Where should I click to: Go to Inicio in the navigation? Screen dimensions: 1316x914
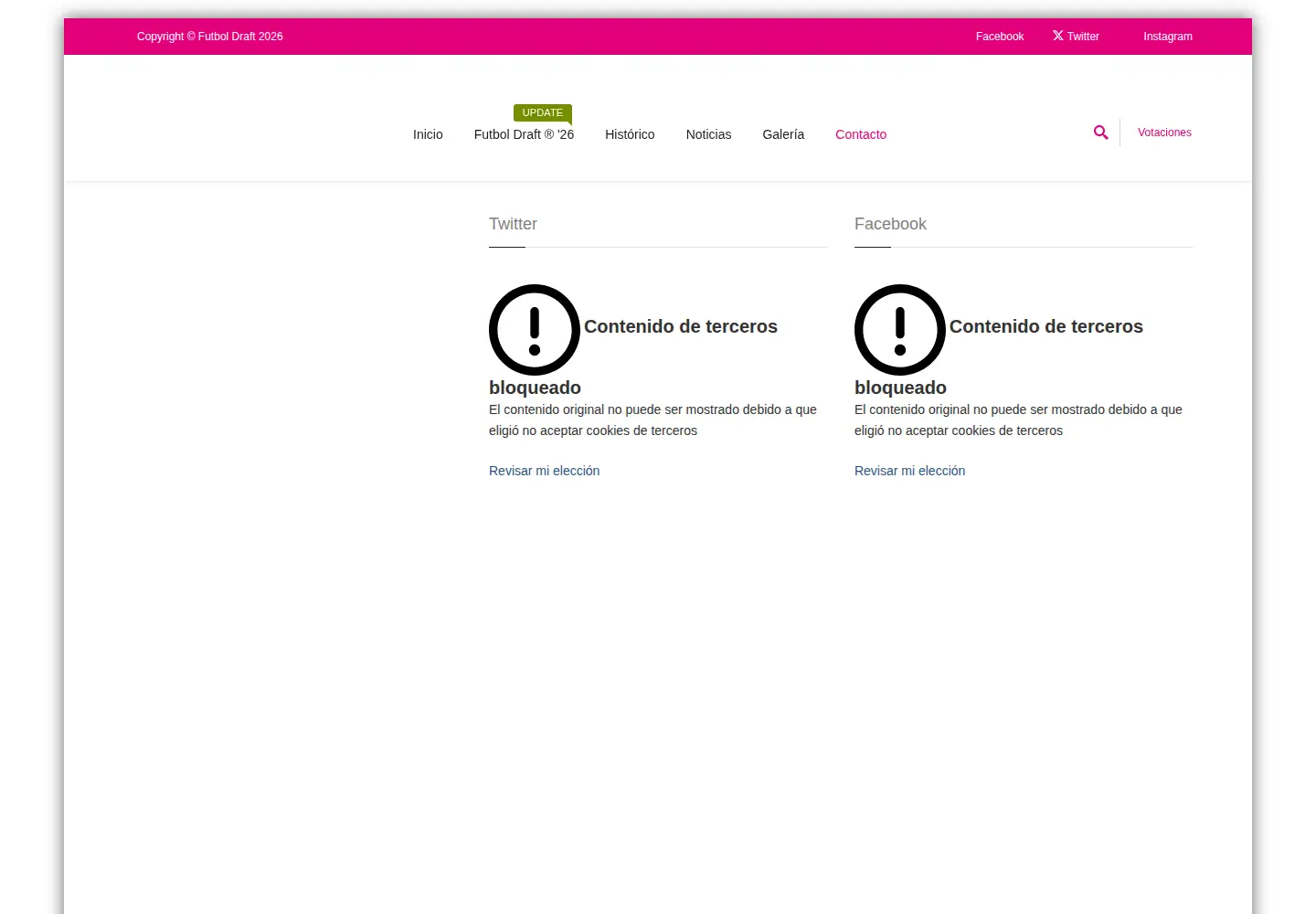point(428,134)
